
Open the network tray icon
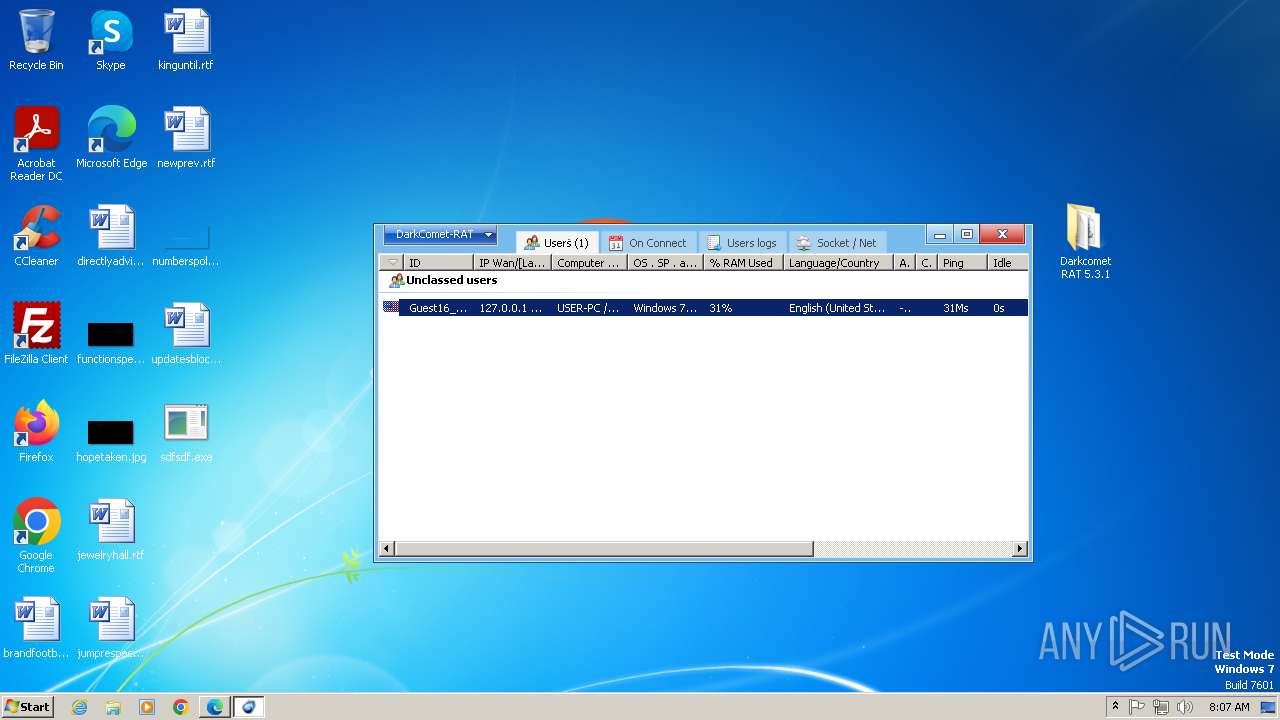point(1161,707)
